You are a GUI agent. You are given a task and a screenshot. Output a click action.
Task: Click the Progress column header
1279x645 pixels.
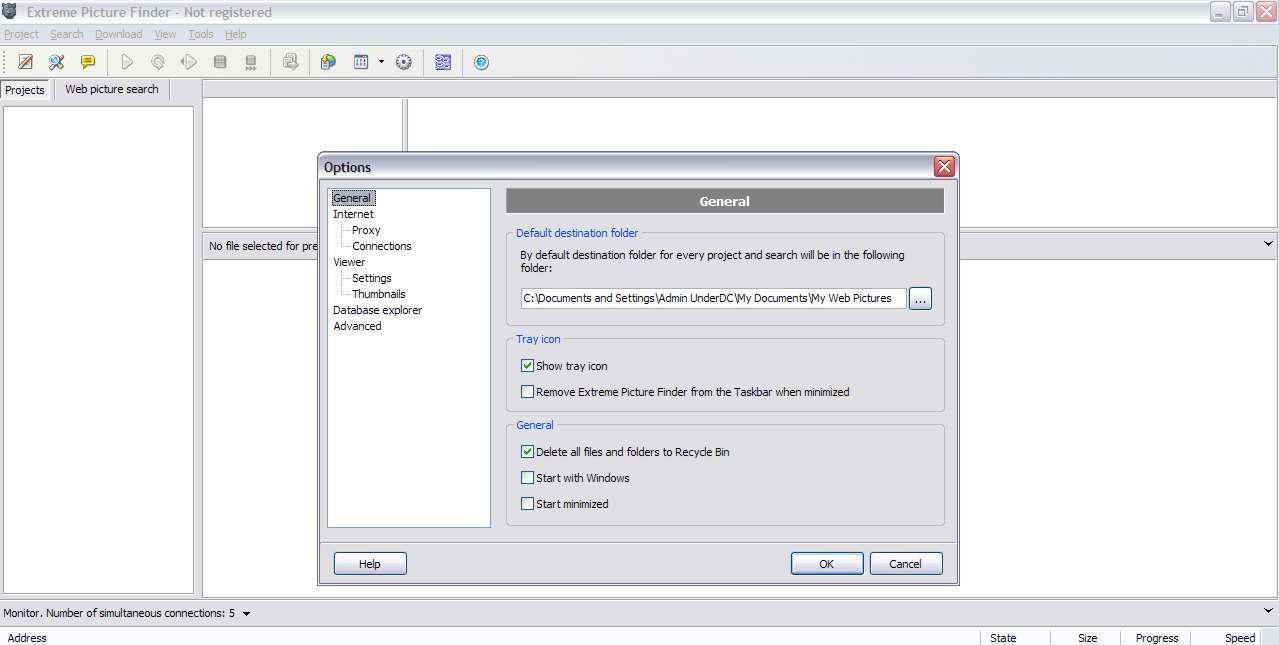[x=1156, y=638]
